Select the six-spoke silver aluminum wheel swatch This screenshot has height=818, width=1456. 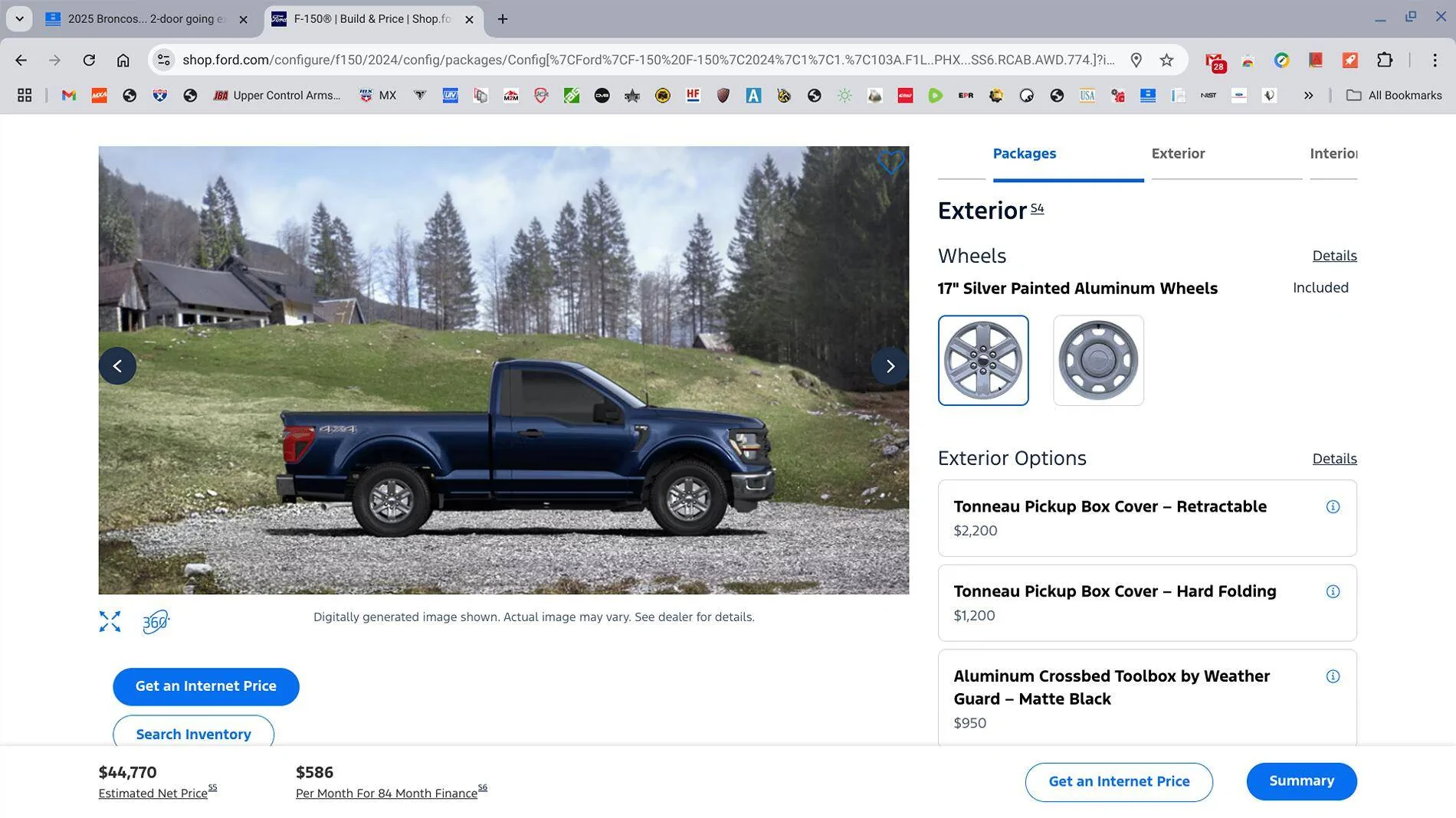[x=983, y=361]
